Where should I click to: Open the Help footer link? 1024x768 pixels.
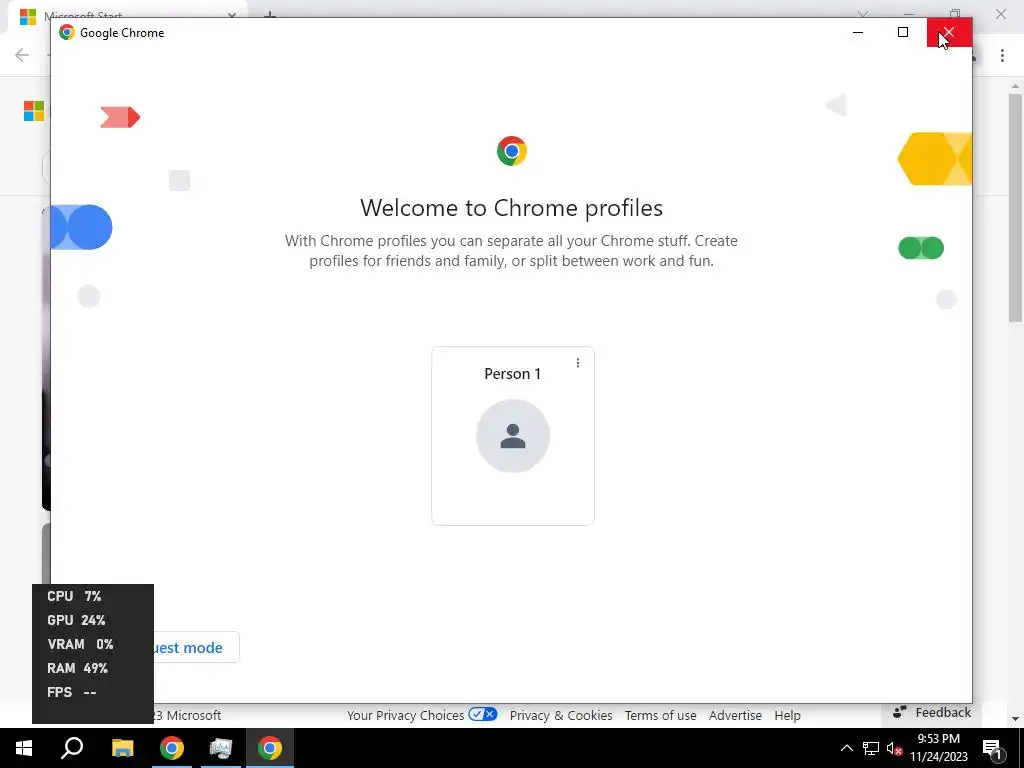788,715
